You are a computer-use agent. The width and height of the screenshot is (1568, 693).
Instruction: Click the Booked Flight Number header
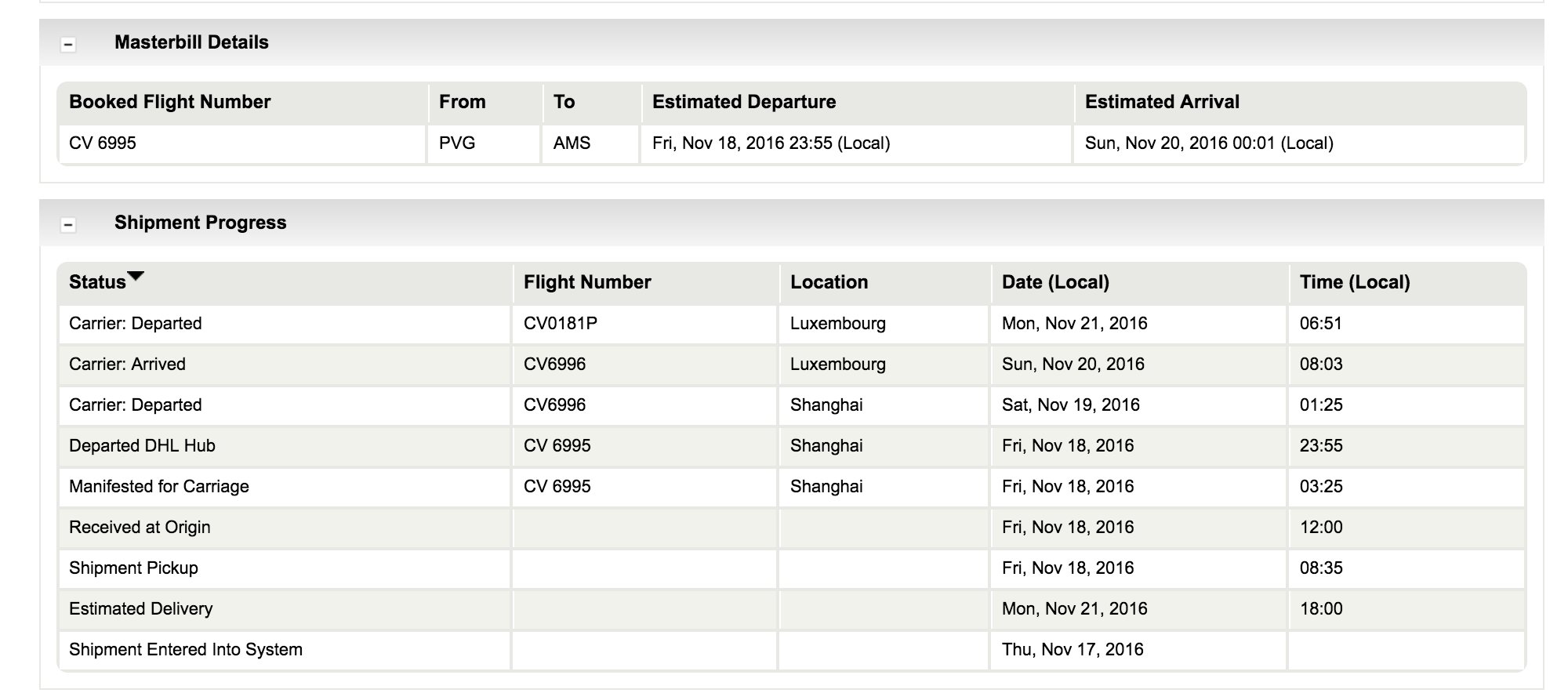point(170,102)
